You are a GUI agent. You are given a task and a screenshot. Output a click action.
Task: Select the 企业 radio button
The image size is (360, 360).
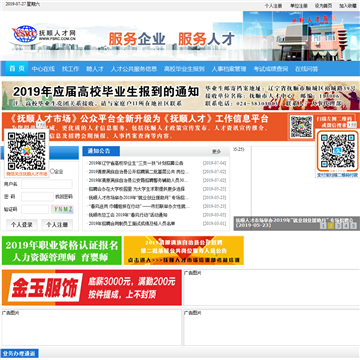point(52,171)
